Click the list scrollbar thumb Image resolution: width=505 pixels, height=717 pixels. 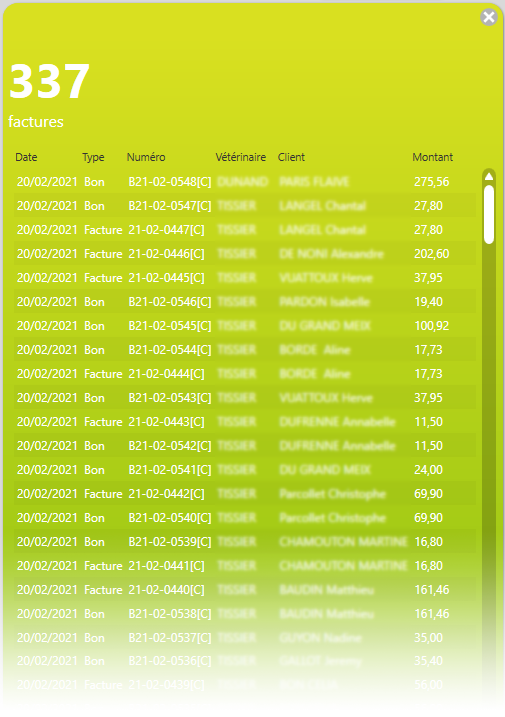point(489,214)
